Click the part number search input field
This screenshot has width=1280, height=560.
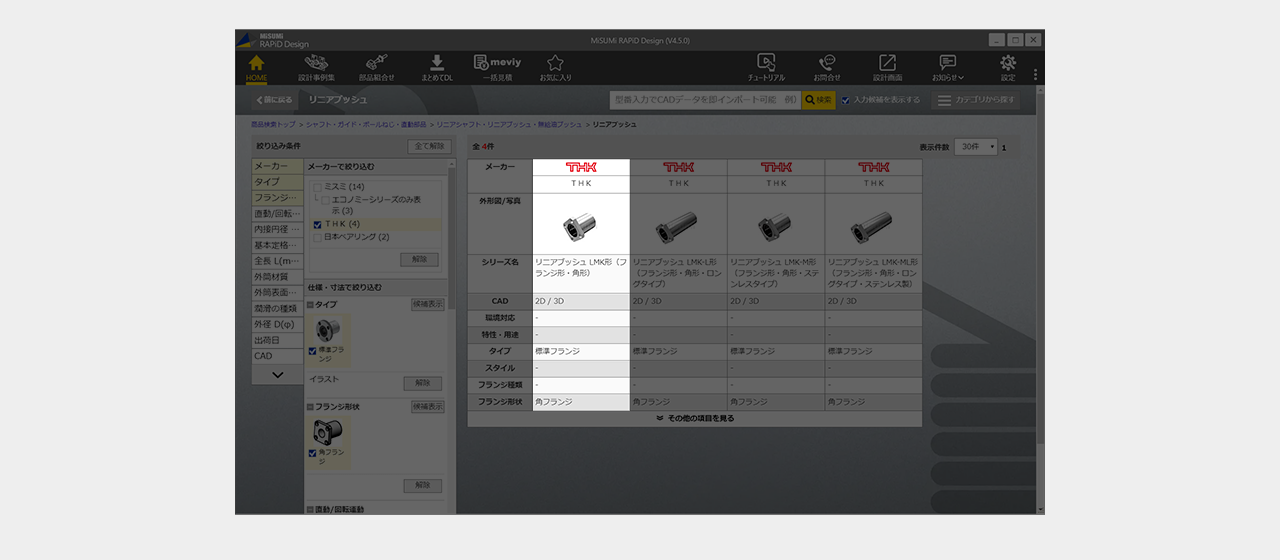[x=705, y=100]
